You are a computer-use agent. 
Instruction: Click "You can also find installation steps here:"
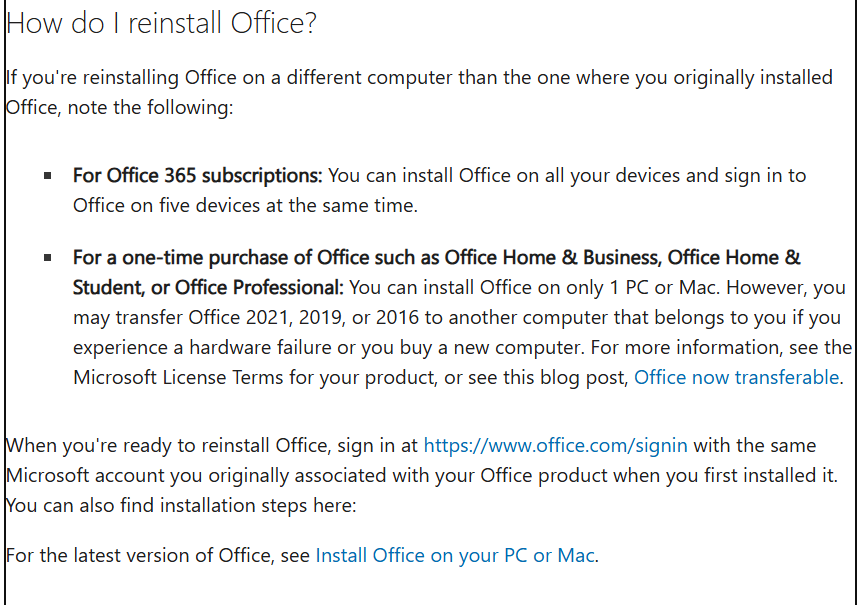pos(181,505)
